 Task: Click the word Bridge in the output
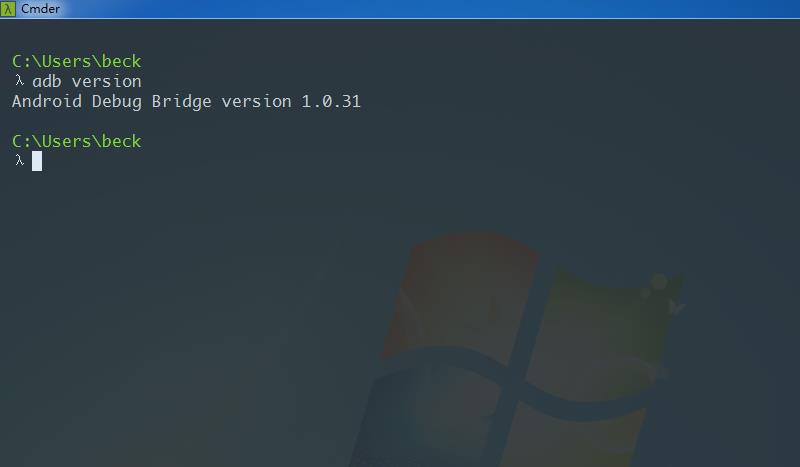coord(182,102)
